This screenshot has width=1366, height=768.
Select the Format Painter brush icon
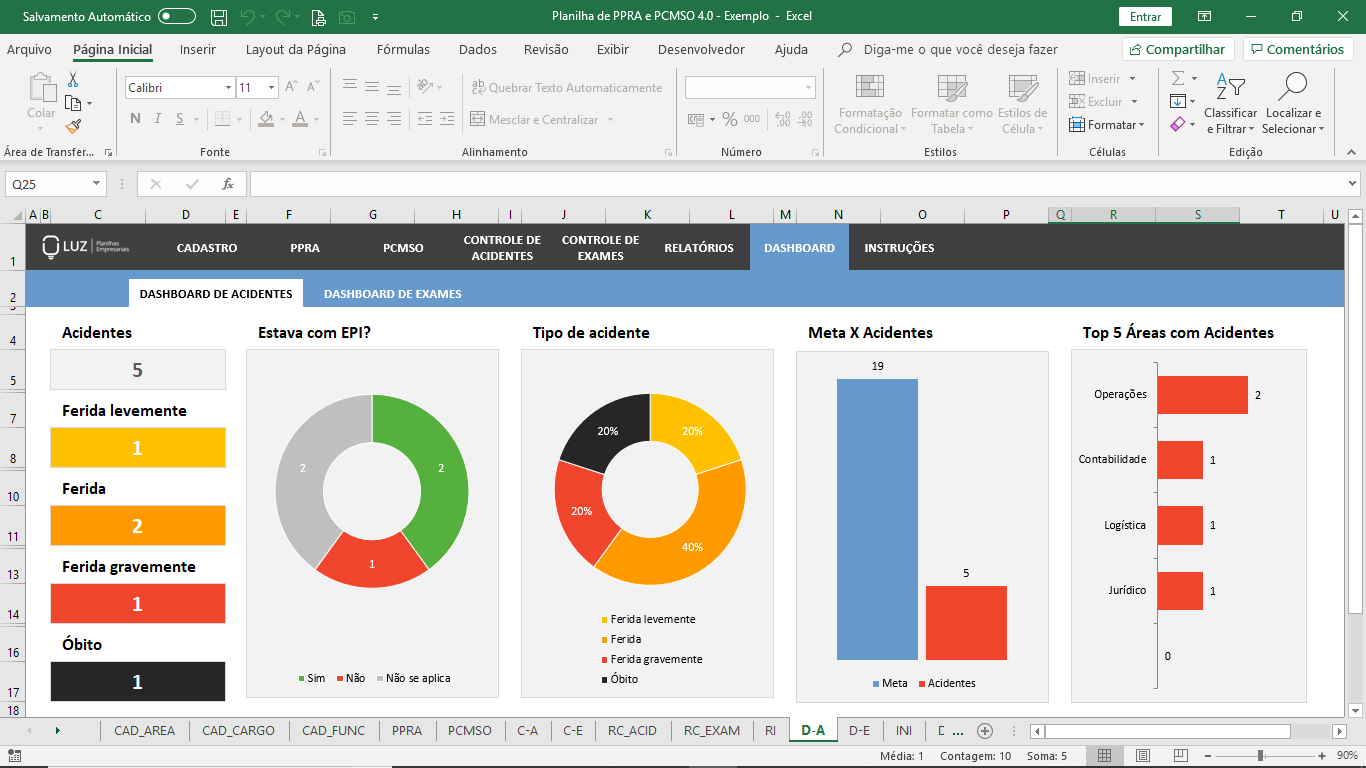pyautogui.click(x=73, y=126)
